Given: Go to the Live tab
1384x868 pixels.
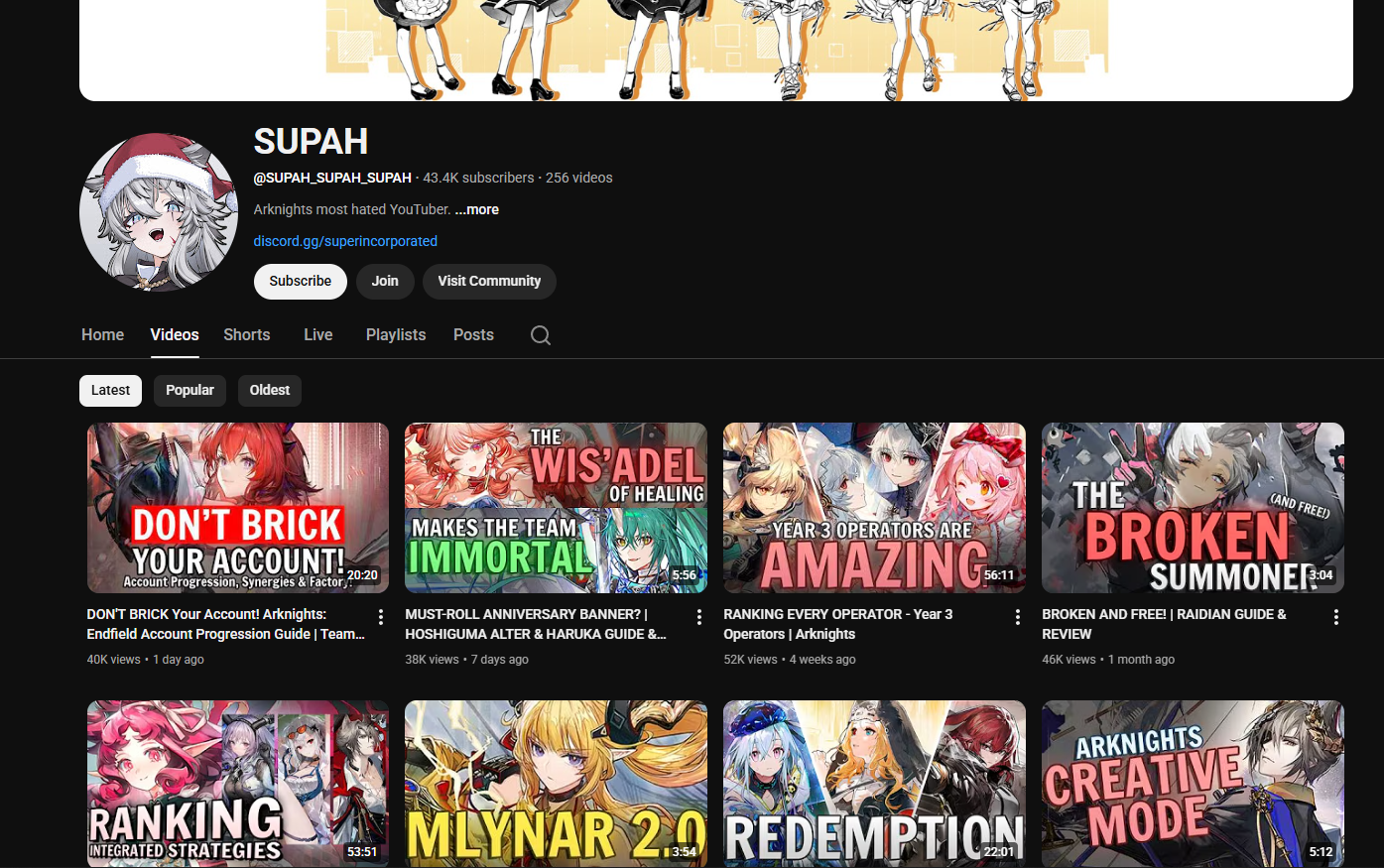Looking at the screenshot, I should tap(318, 335).
